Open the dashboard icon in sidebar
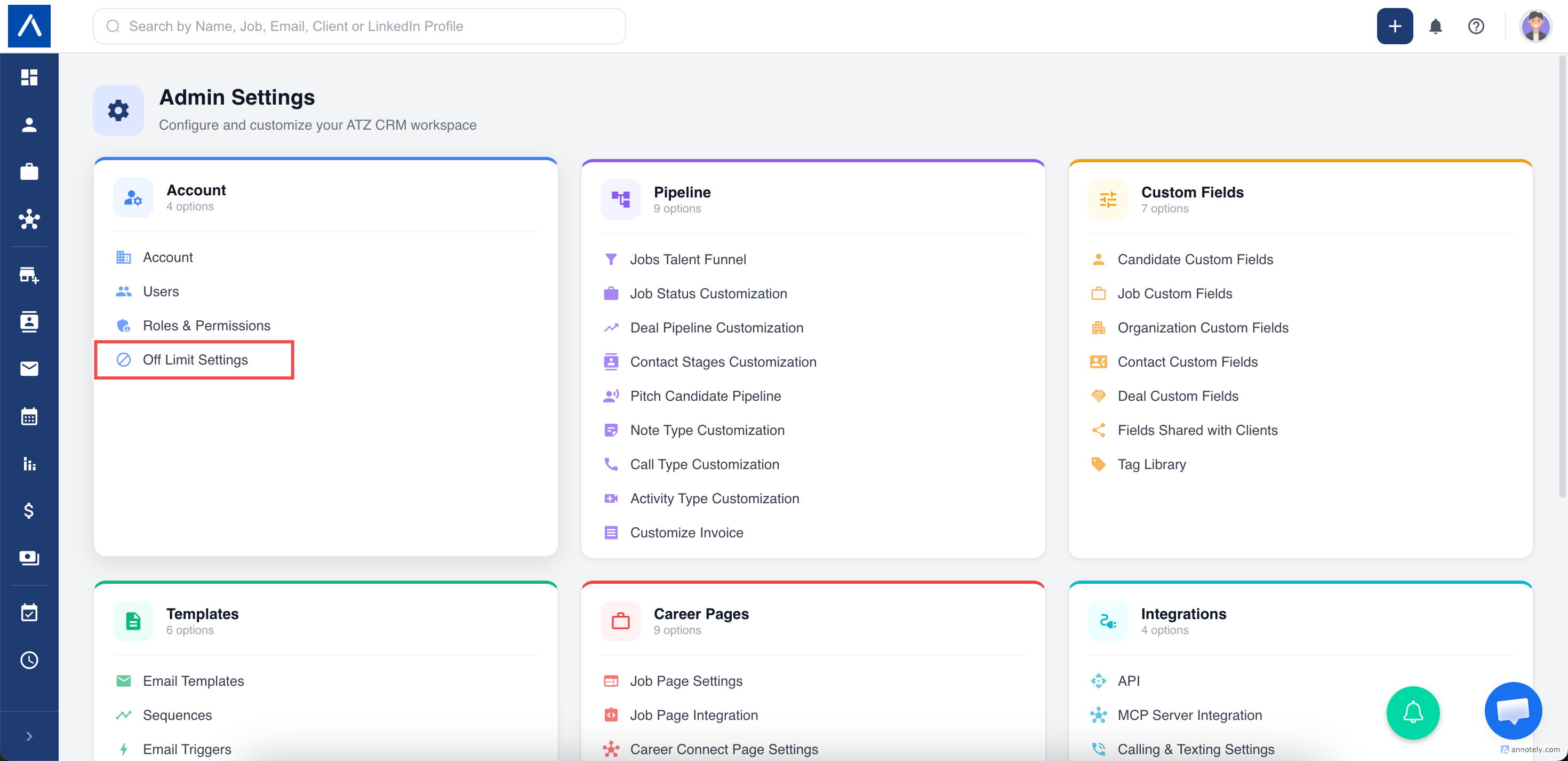Screen dimensions: 1568x761 click(29, 77)
